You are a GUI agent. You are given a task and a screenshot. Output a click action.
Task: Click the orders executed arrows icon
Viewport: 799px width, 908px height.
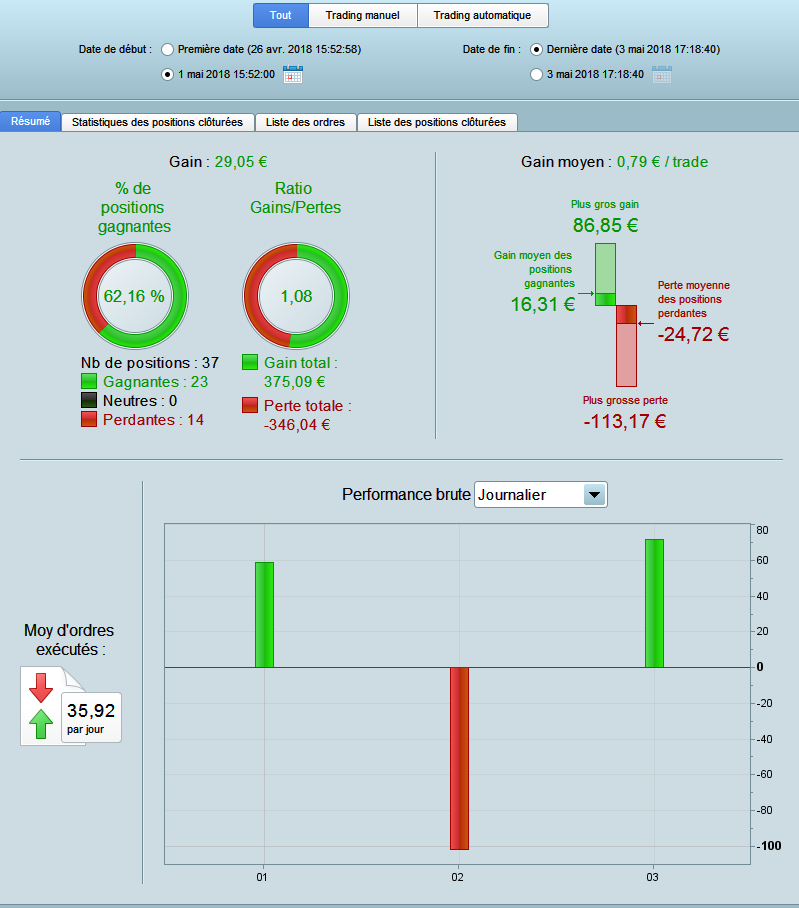coord(41,706)
